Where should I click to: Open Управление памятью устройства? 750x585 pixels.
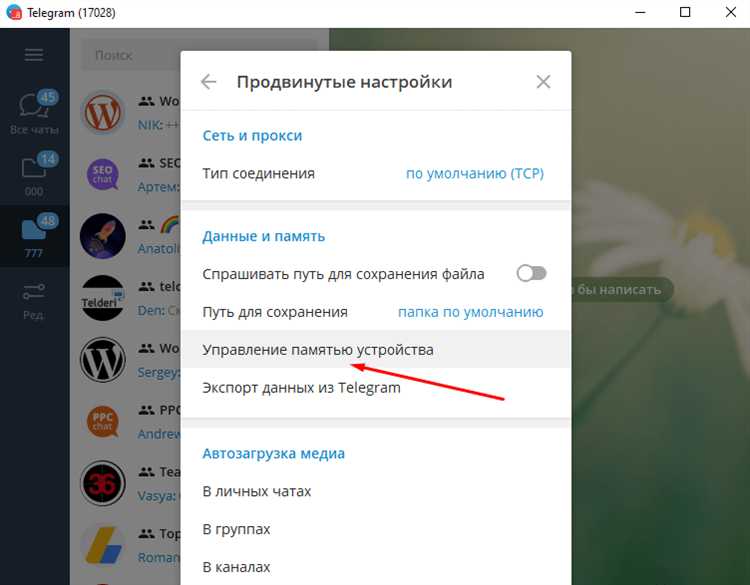click(x=376, y=350)
